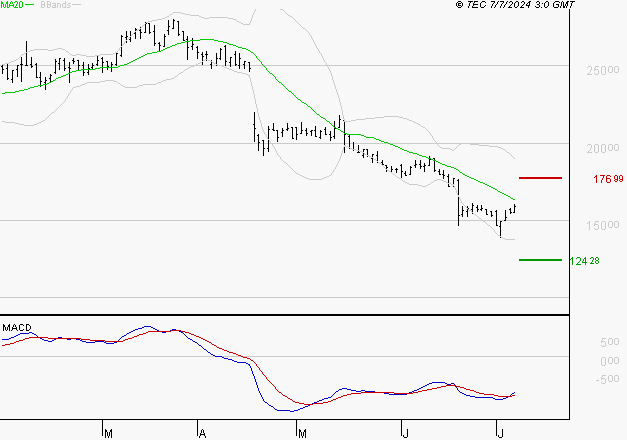This screenshot has height=440, width=627.
Task: Click the red resistance level line
Action: pos(540,178)
